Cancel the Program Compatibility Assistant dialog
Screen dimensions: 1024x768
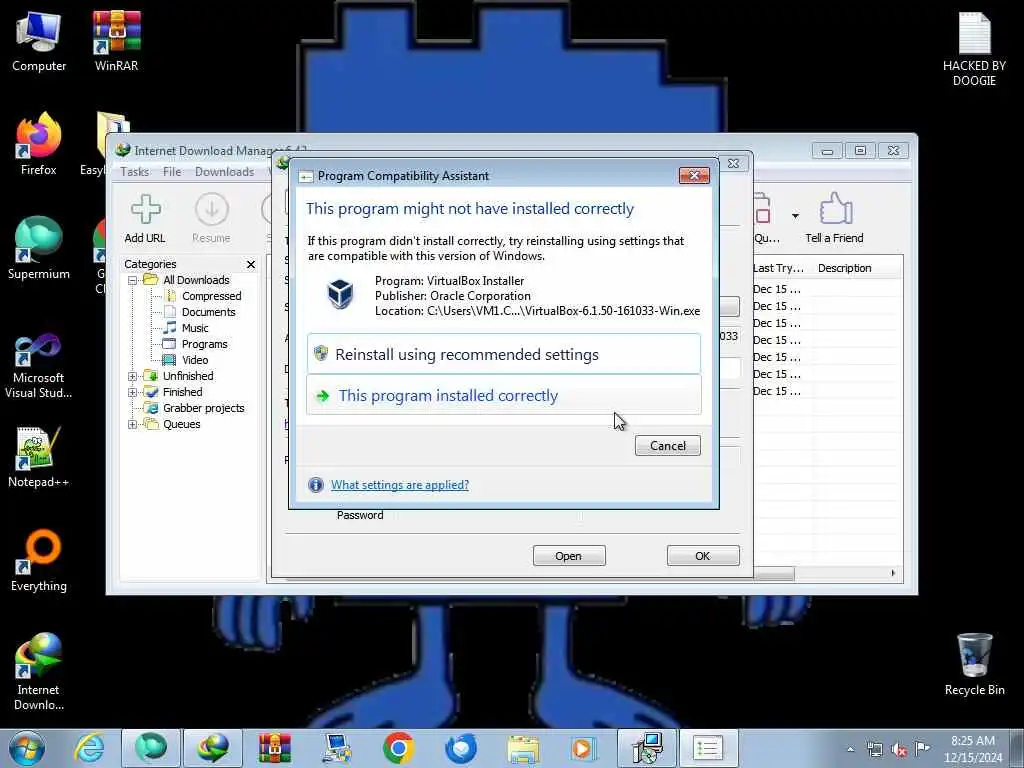[x=667, y=445]
